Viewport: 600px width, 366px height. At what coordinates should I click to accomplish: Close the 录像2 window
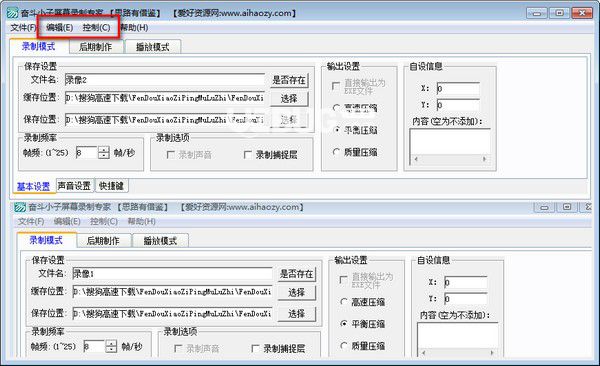(582, 13)
